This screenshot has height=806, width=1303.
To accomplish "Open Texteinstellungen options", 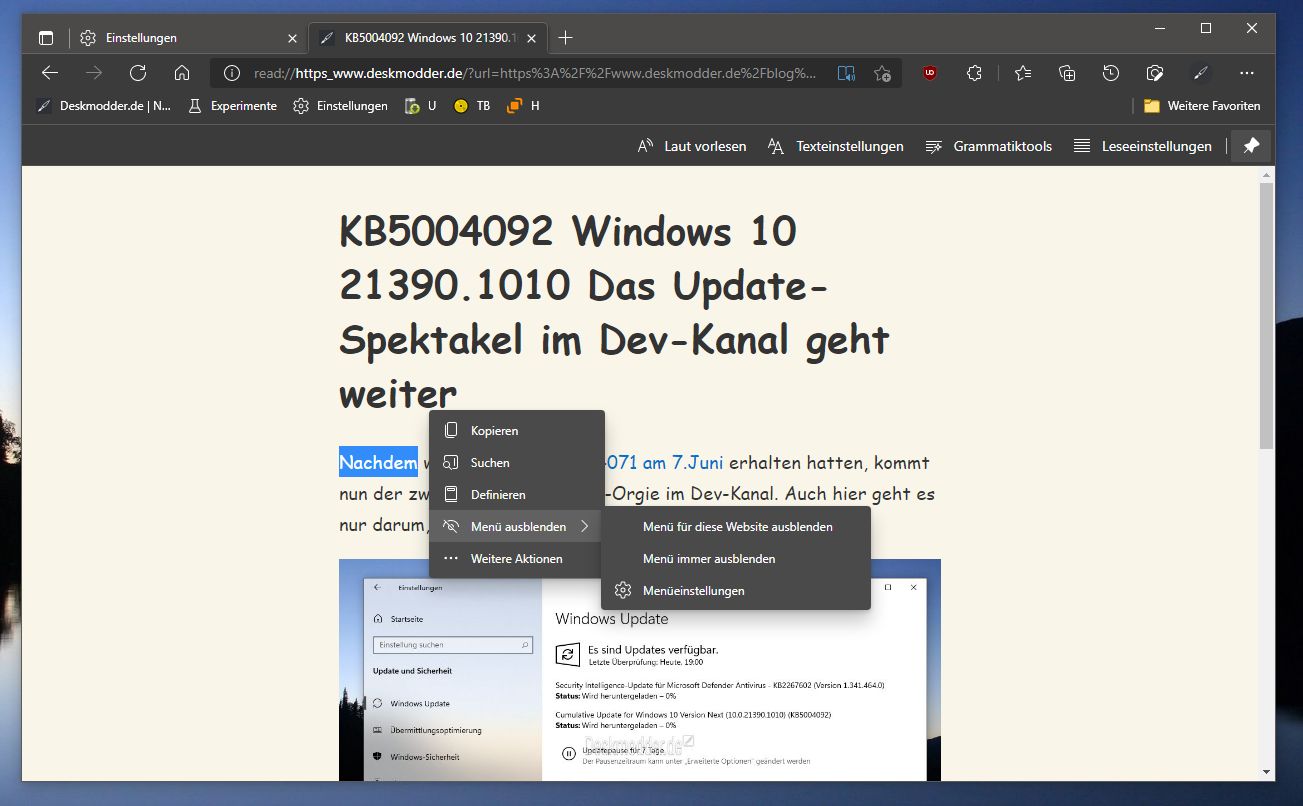I will (x=835, y=146).
